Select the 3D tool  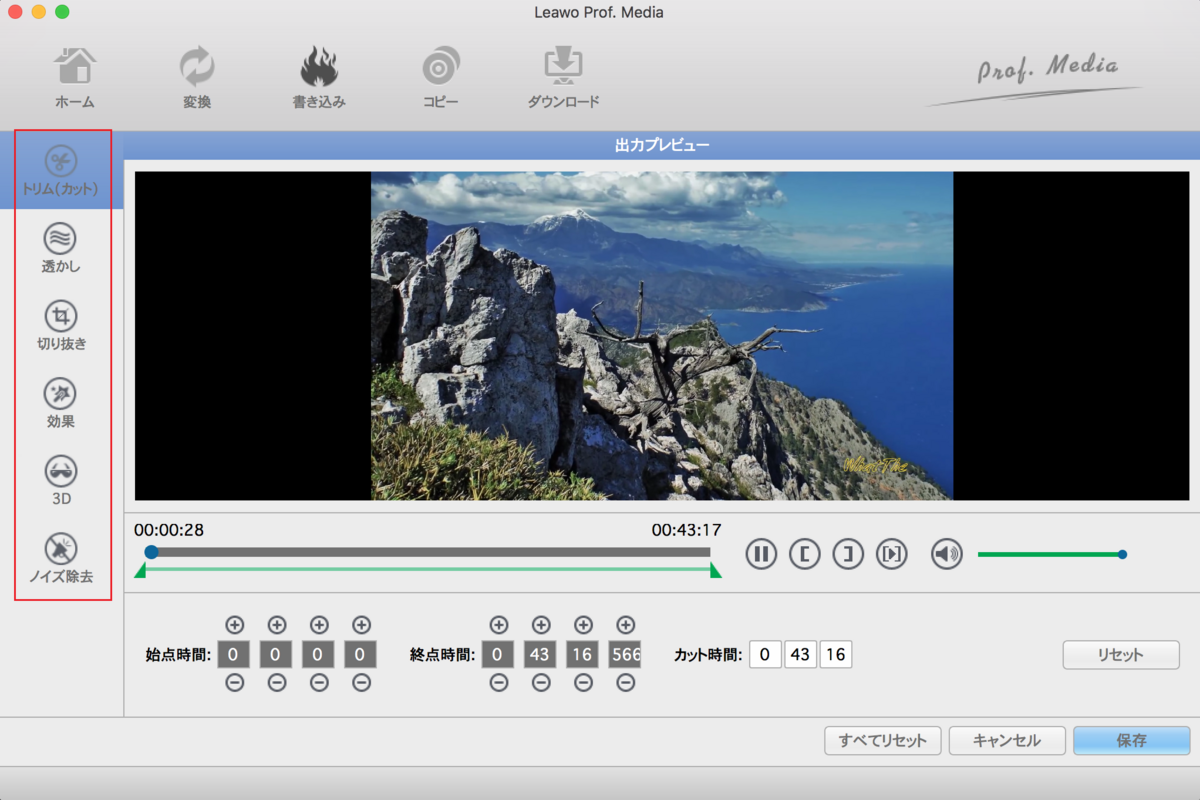tap(61, 480)
